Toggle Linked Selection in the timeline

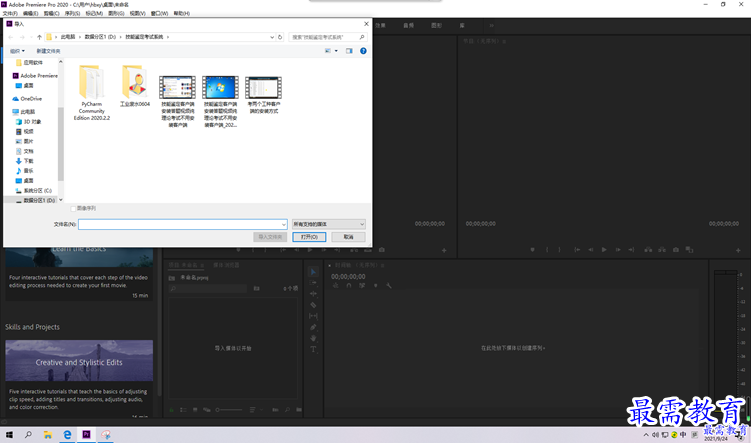pos(362,285)
